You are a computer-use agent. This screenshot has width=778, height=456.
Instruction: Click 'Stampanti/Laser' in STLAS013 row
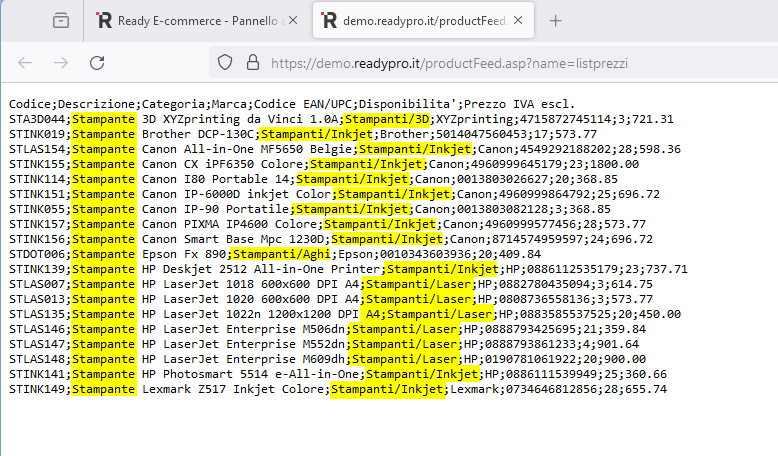pyautogui.click(x=418, y=299)
